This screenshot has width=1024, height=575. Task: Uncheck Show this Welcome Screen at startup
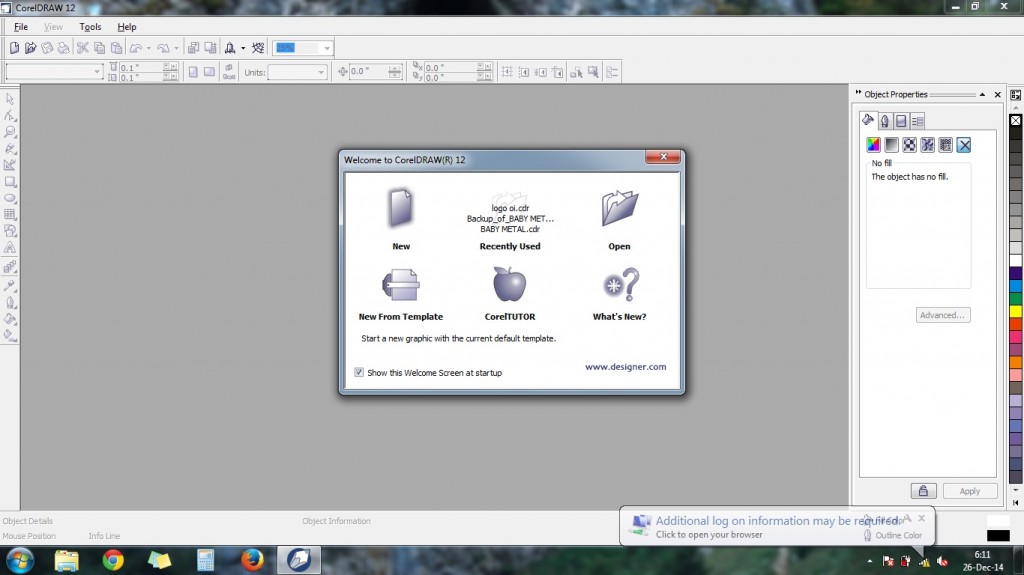(x=359, y=372)
